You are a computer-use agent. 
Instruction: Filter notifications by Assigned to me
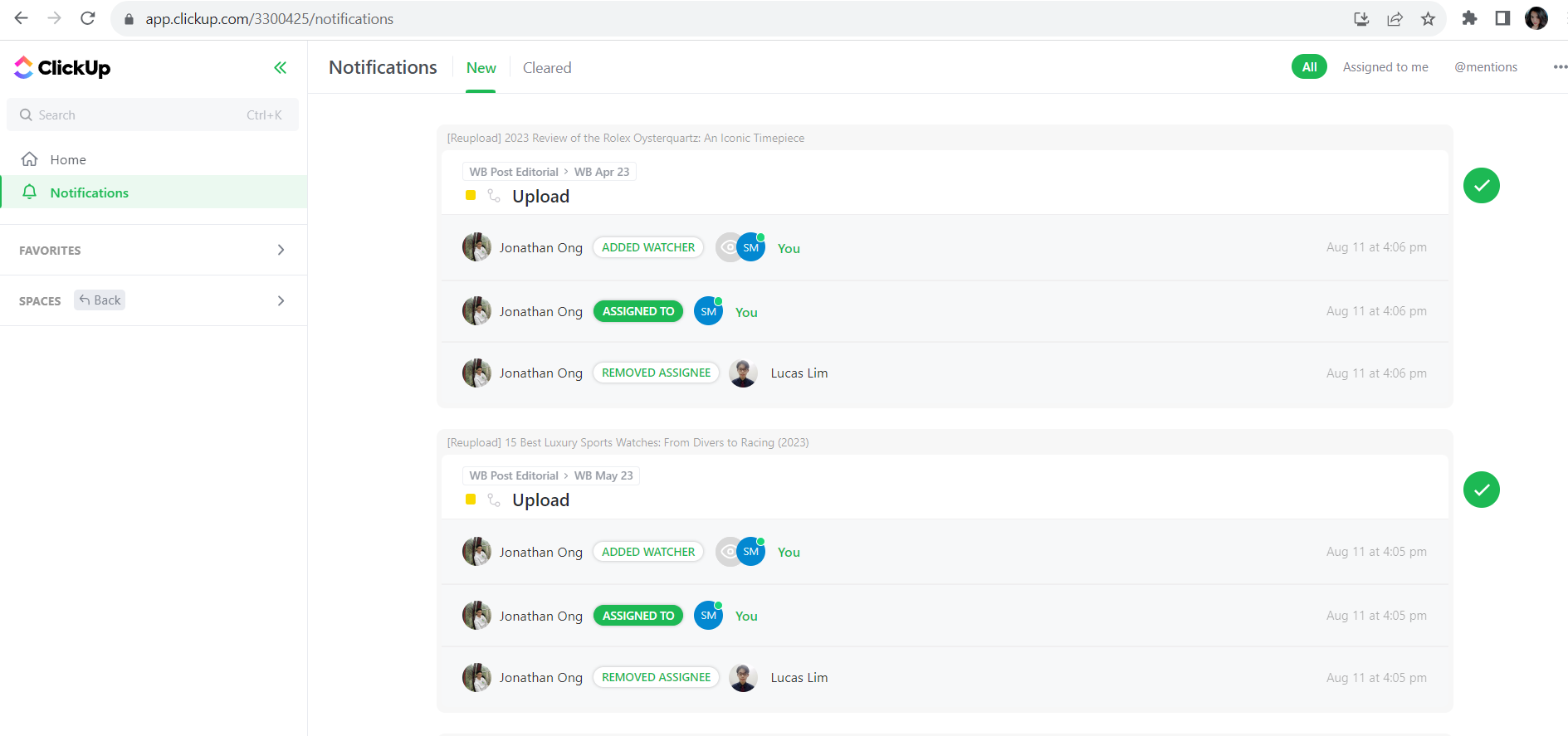pos(1385,67)
